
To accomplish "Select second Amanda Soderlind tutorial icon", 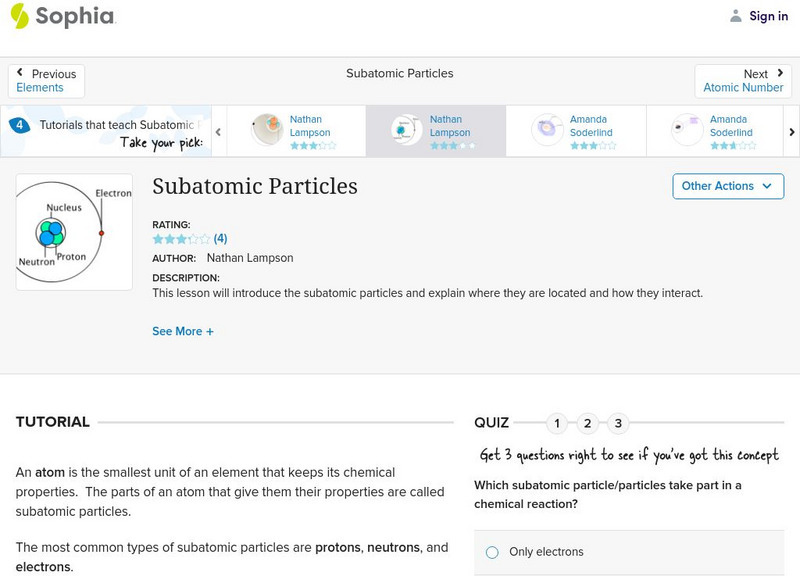I will point(688,131).
